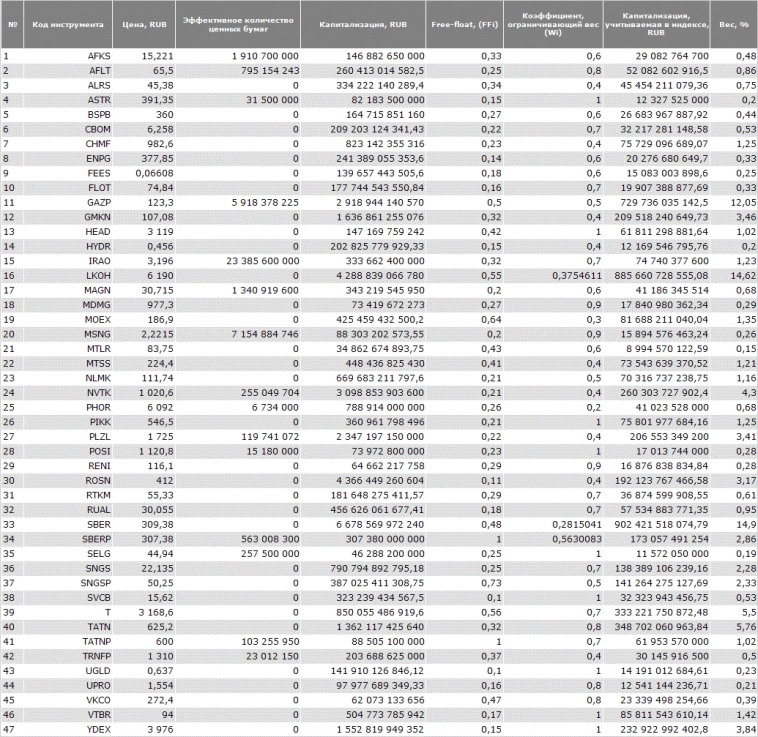The image size is (758, 737).
Task: Click LKOH weight value 14,62
Action: [743, 275]
